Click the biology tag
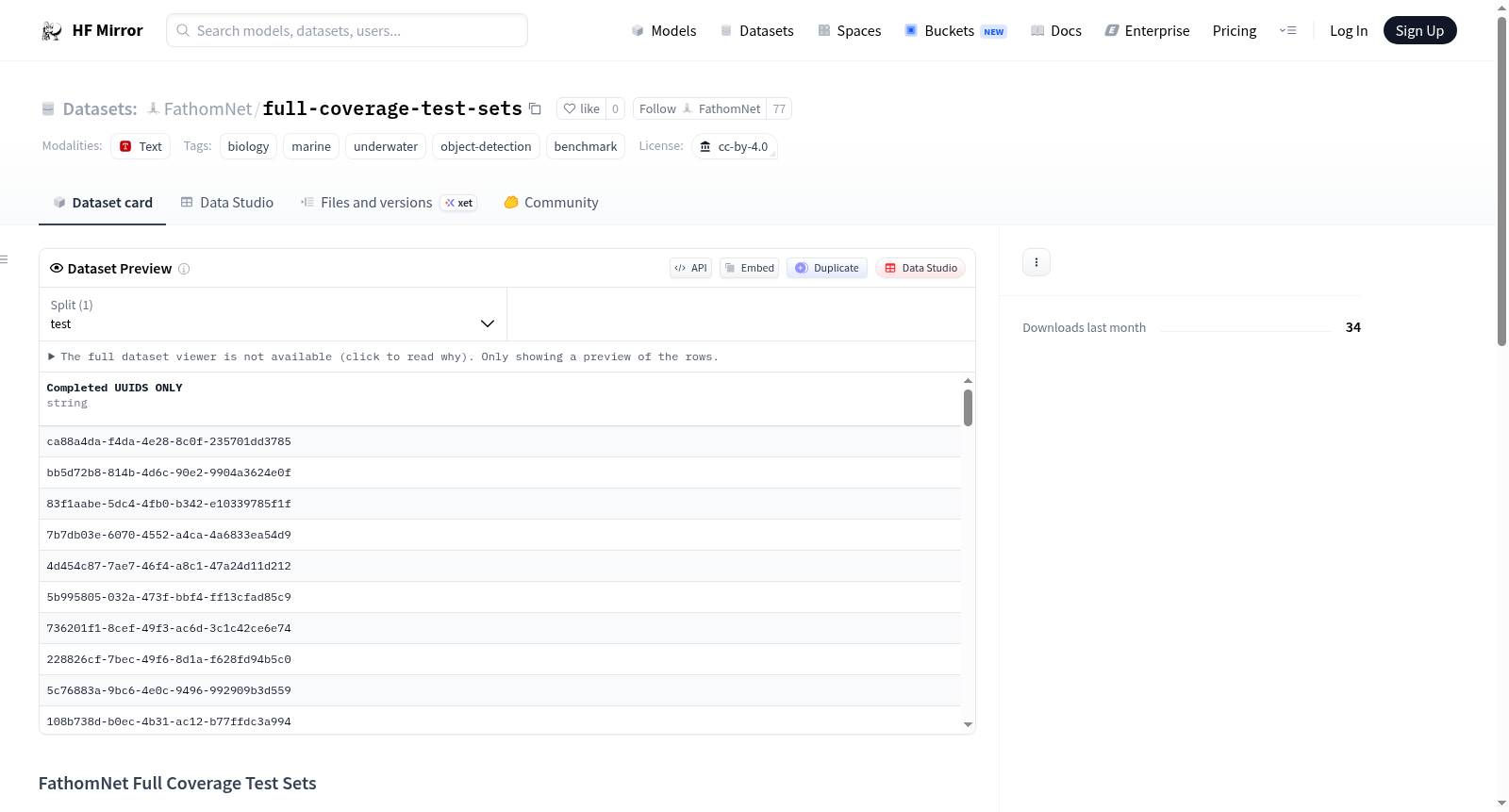The height and width of the screenshot is (812, 1509). (248, 146)
